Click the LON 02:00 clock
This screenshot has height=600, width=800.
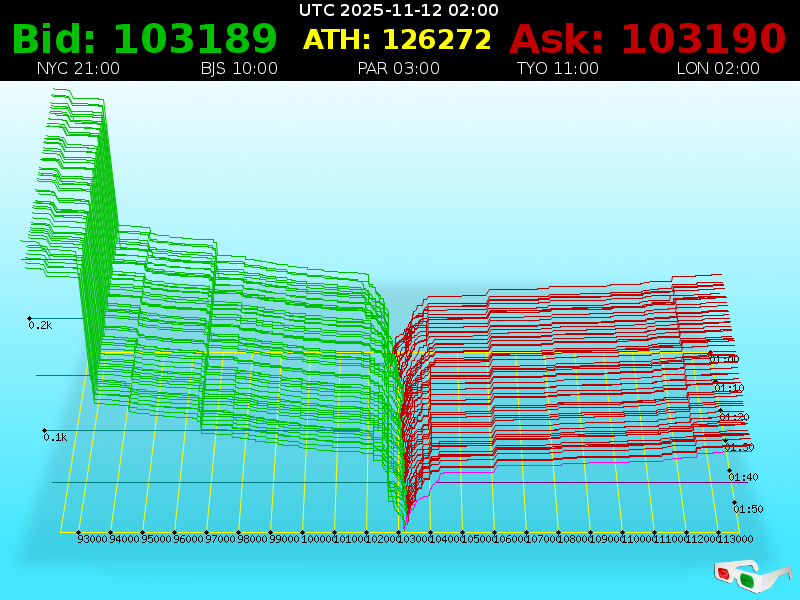pyautogui.click(x=718, y=69)
